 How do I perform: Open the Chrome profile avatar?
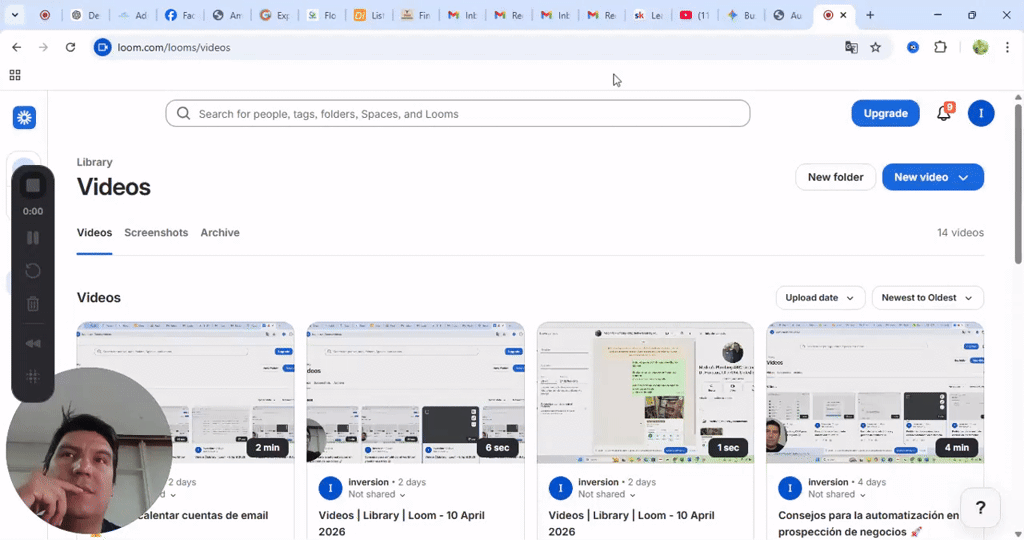click(980, 47)
